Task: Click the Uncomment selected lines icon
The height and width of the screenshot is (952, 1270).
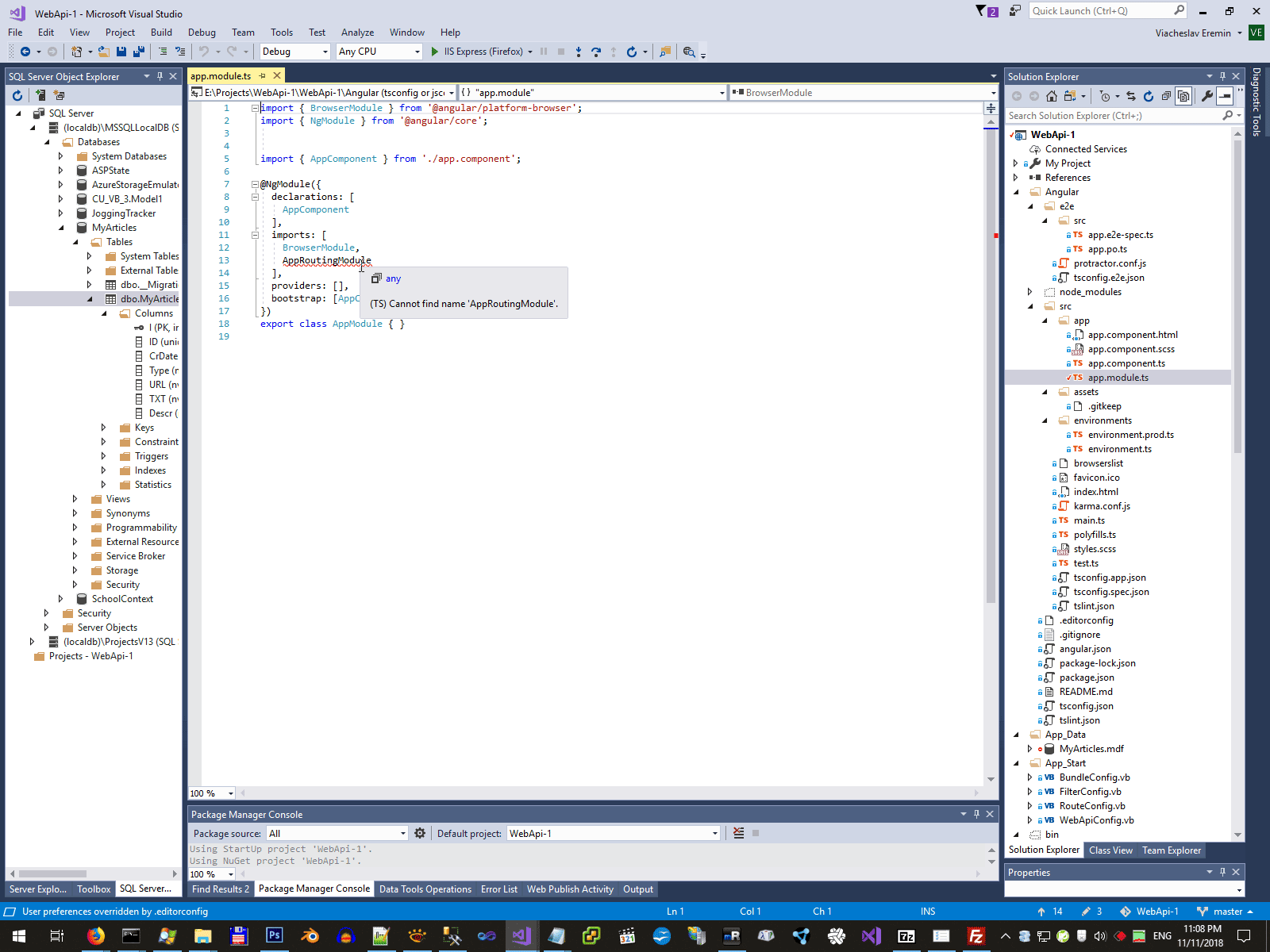Action: 180,52
